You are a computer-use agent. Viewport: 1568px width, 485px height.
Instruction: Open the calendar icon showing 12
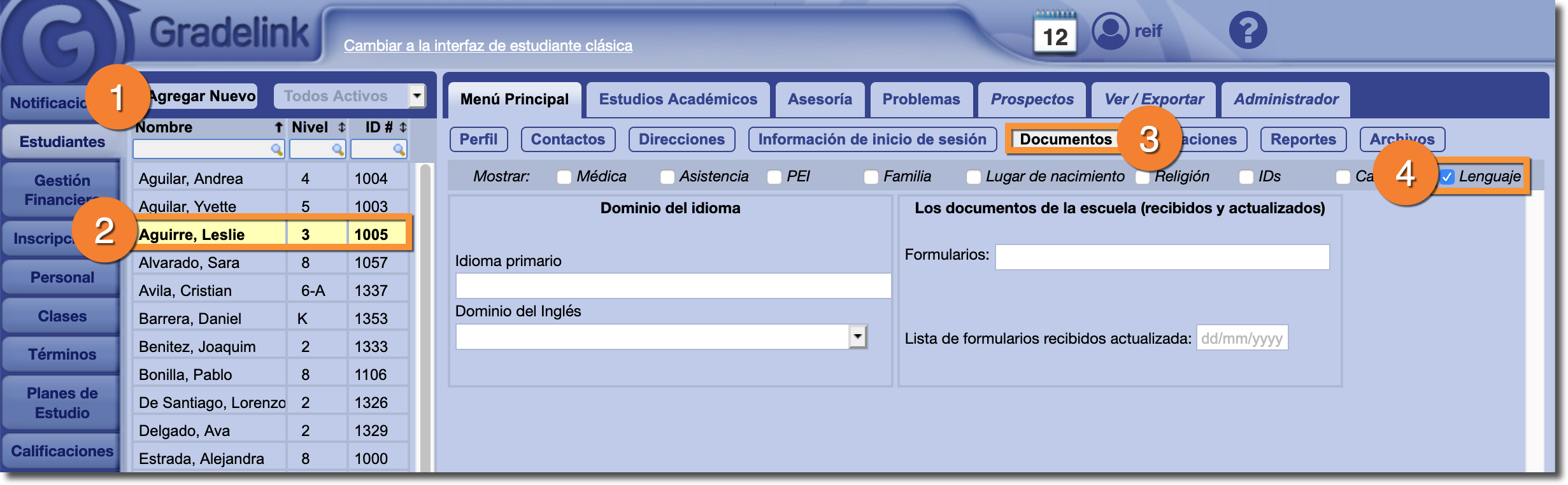[x=1055, y=33]
